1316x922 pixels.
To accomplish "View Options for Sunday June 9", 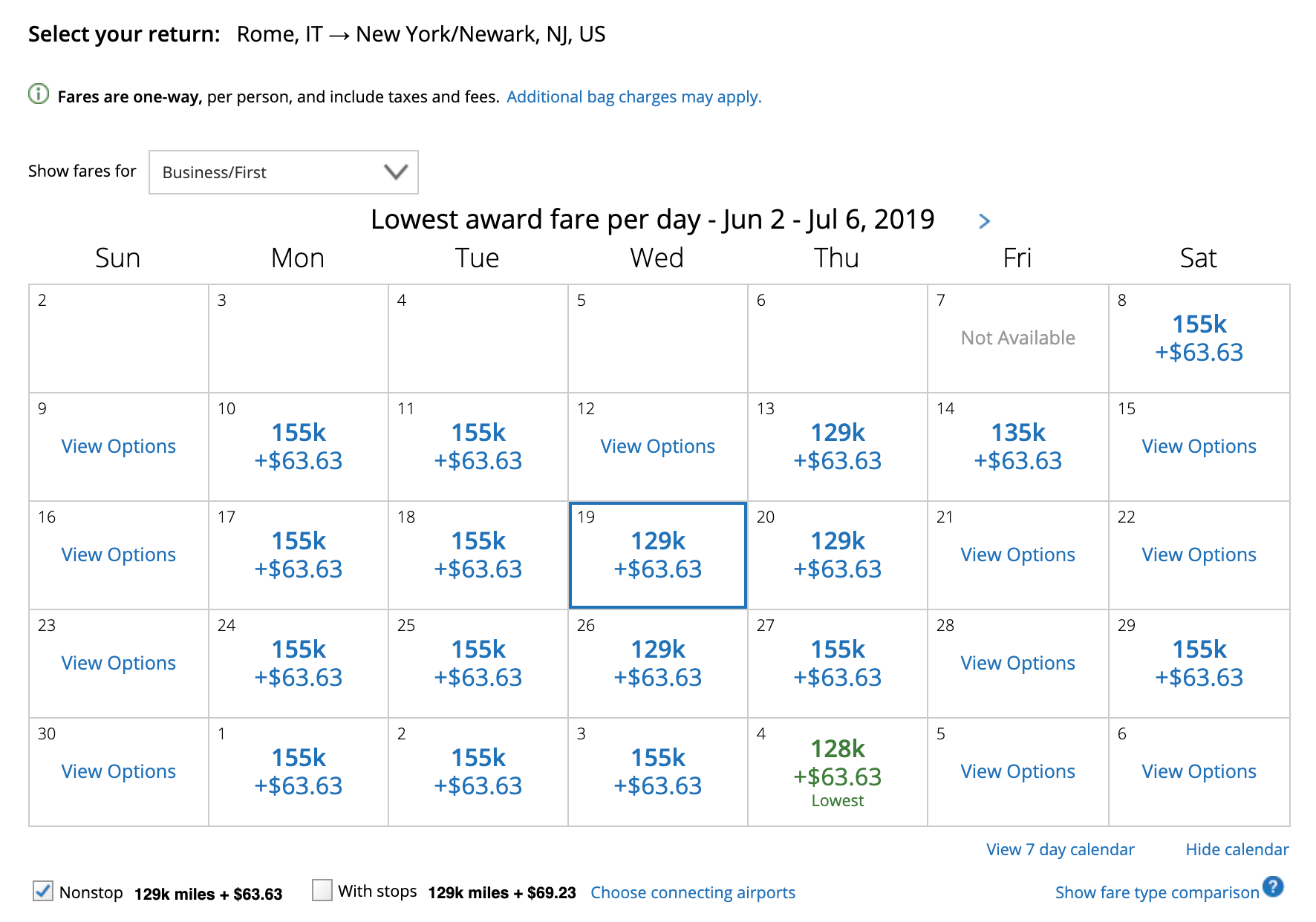I will click(119, 446).
